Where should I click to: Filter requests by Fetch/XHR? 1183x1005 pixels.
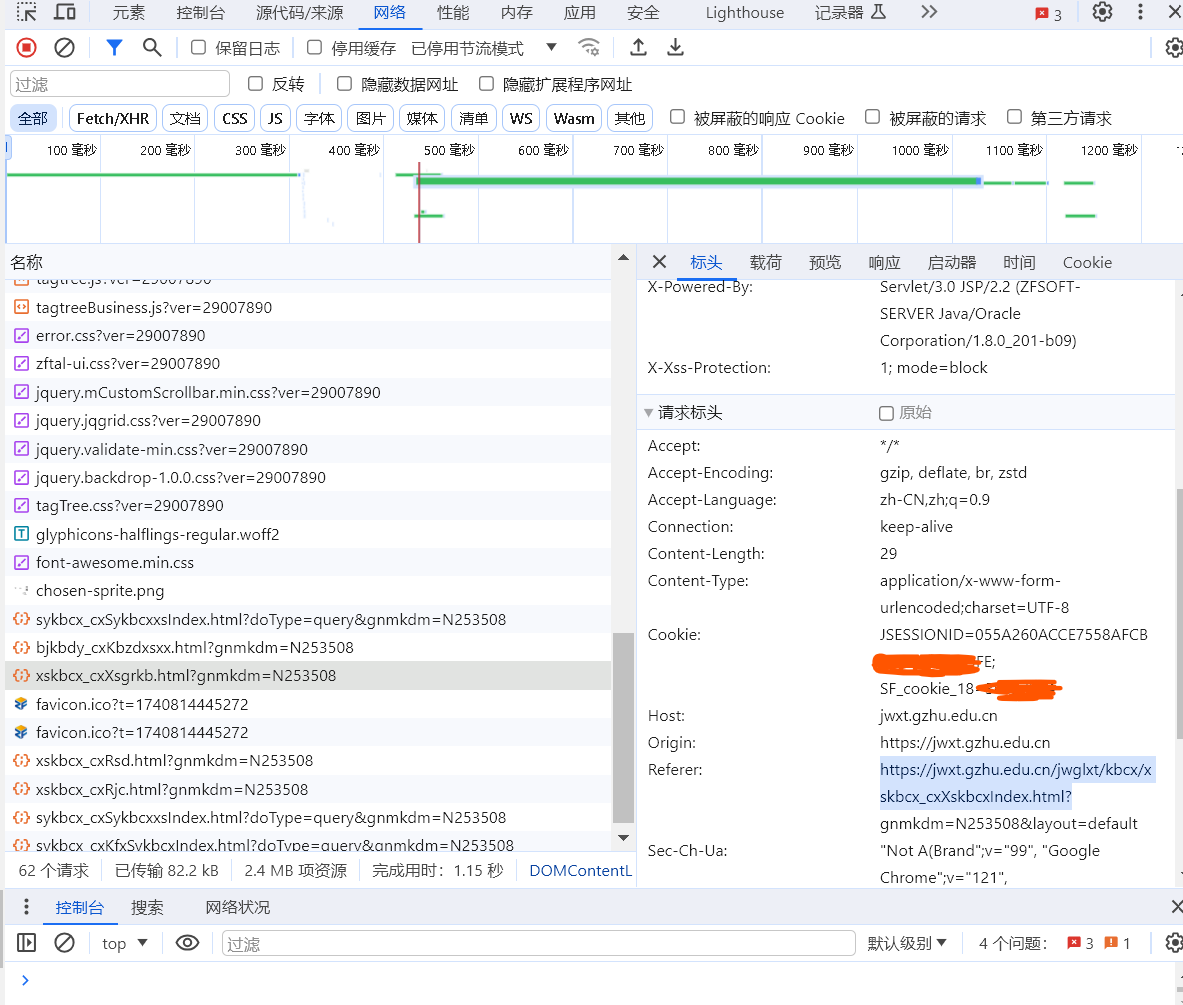click(113, 118)
